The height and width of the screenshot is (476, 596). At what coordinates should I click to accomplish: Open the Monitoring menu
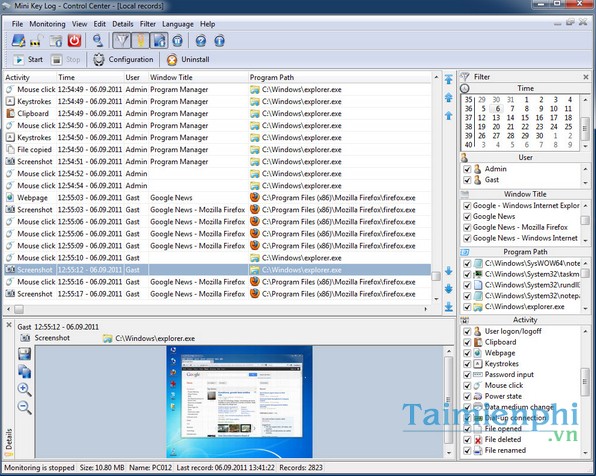pos(48,24)
